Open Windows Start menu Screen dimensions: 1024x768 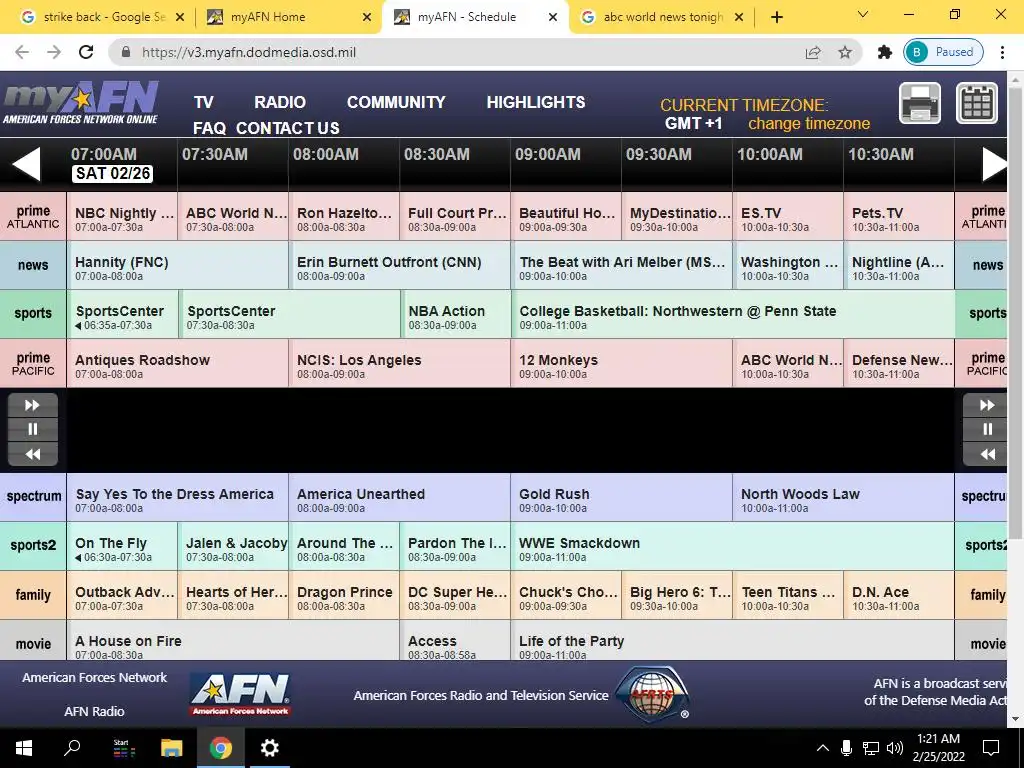(24, 748)
